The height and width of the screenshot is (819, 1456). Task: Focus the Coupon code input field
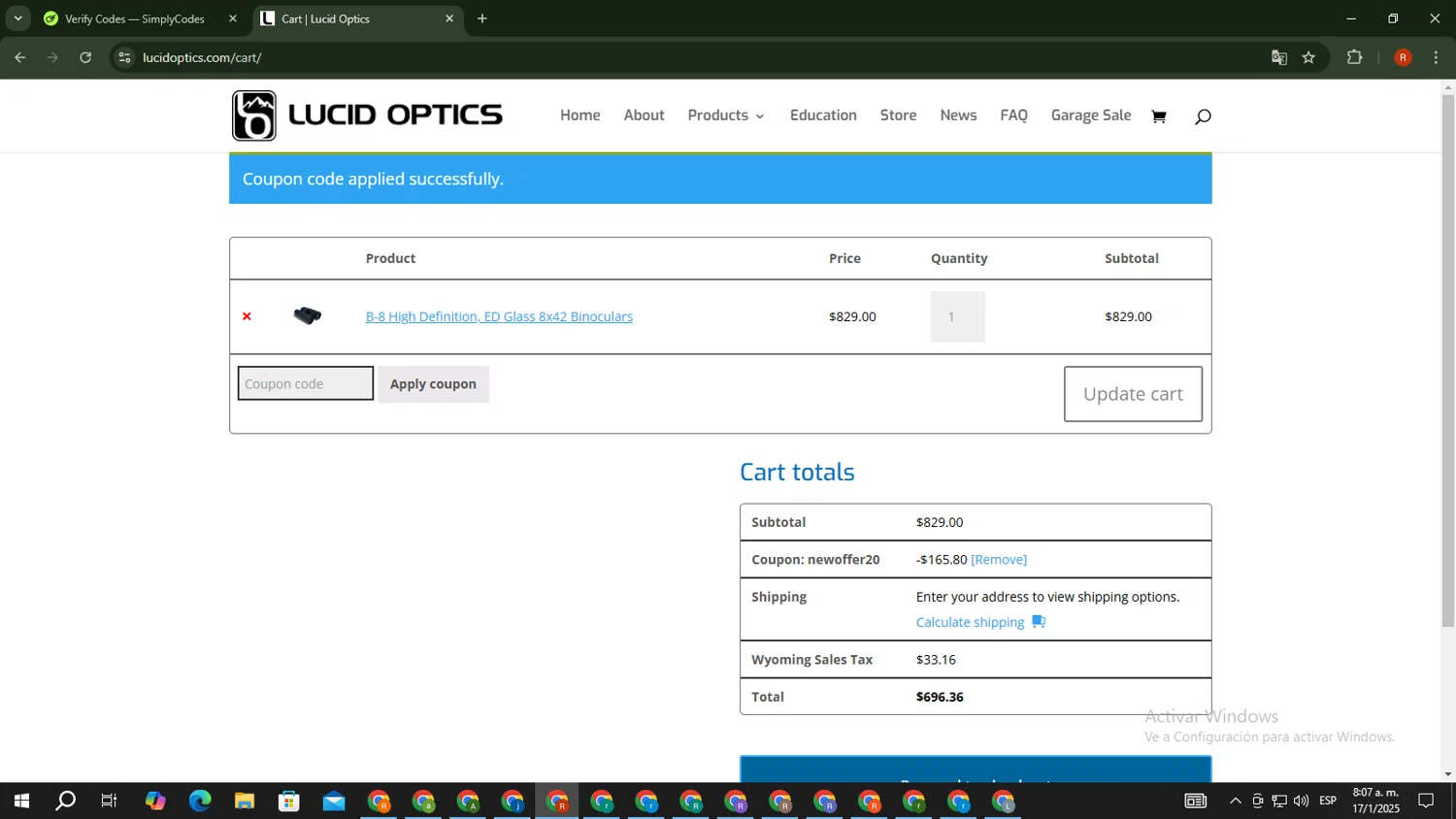coord(306,383)
